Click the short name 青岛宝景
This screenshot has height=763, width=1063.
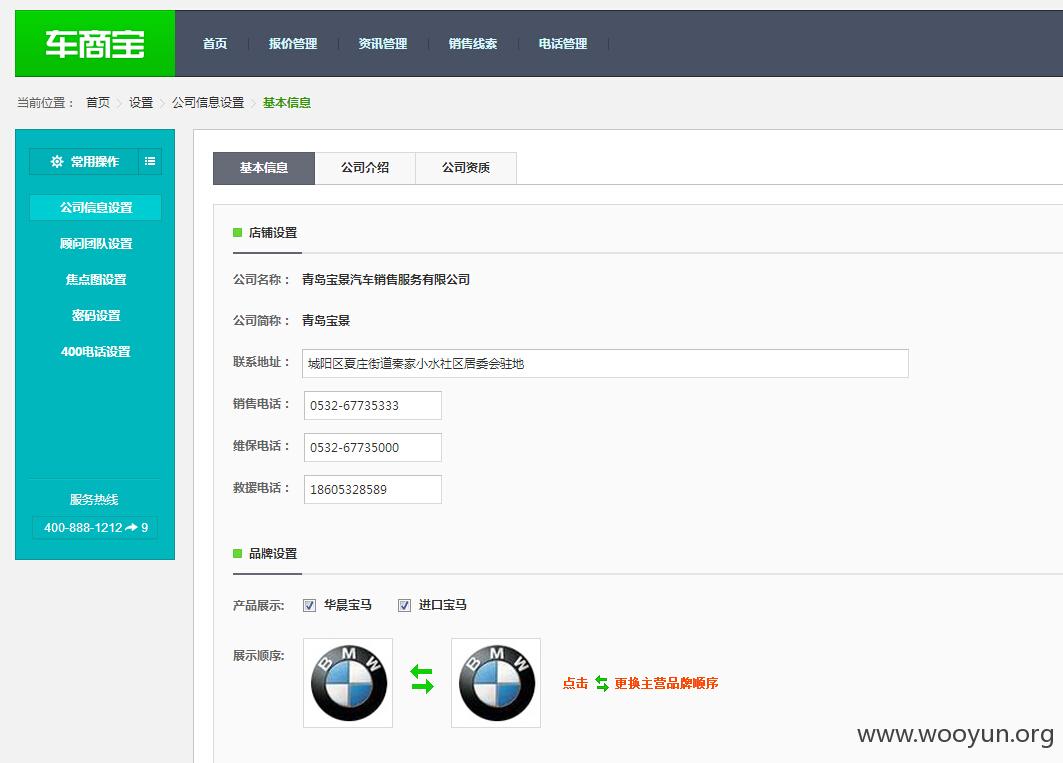326,321
